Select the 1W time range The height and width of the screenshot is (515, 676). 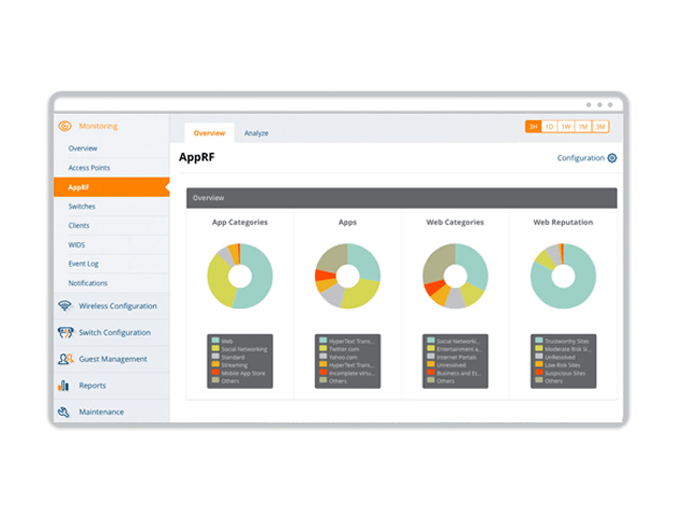pyautogui.click(x=566, y=127)
